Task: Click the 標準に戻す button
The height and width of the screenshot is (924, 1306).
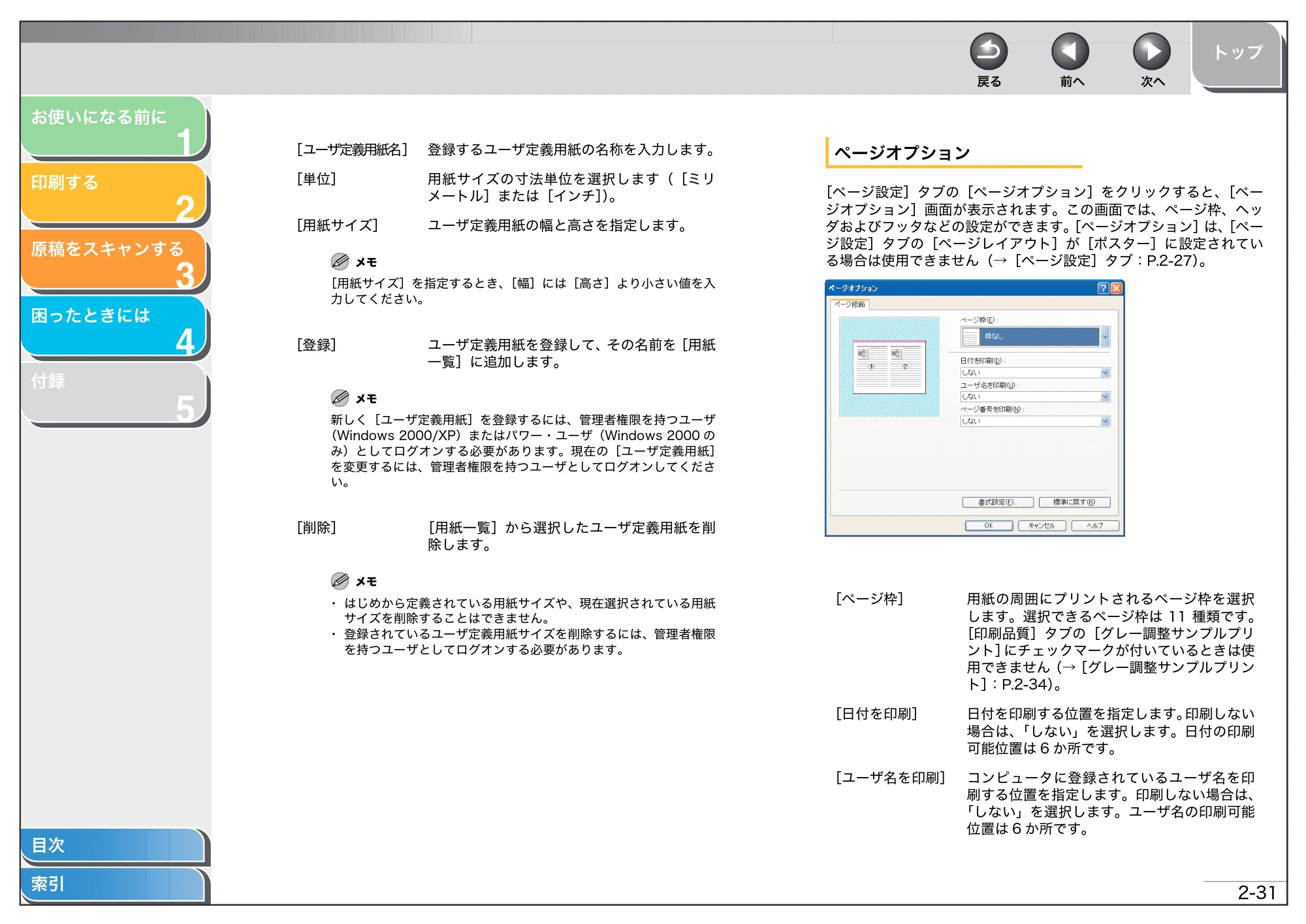Action: click(x=1074, y=502)
